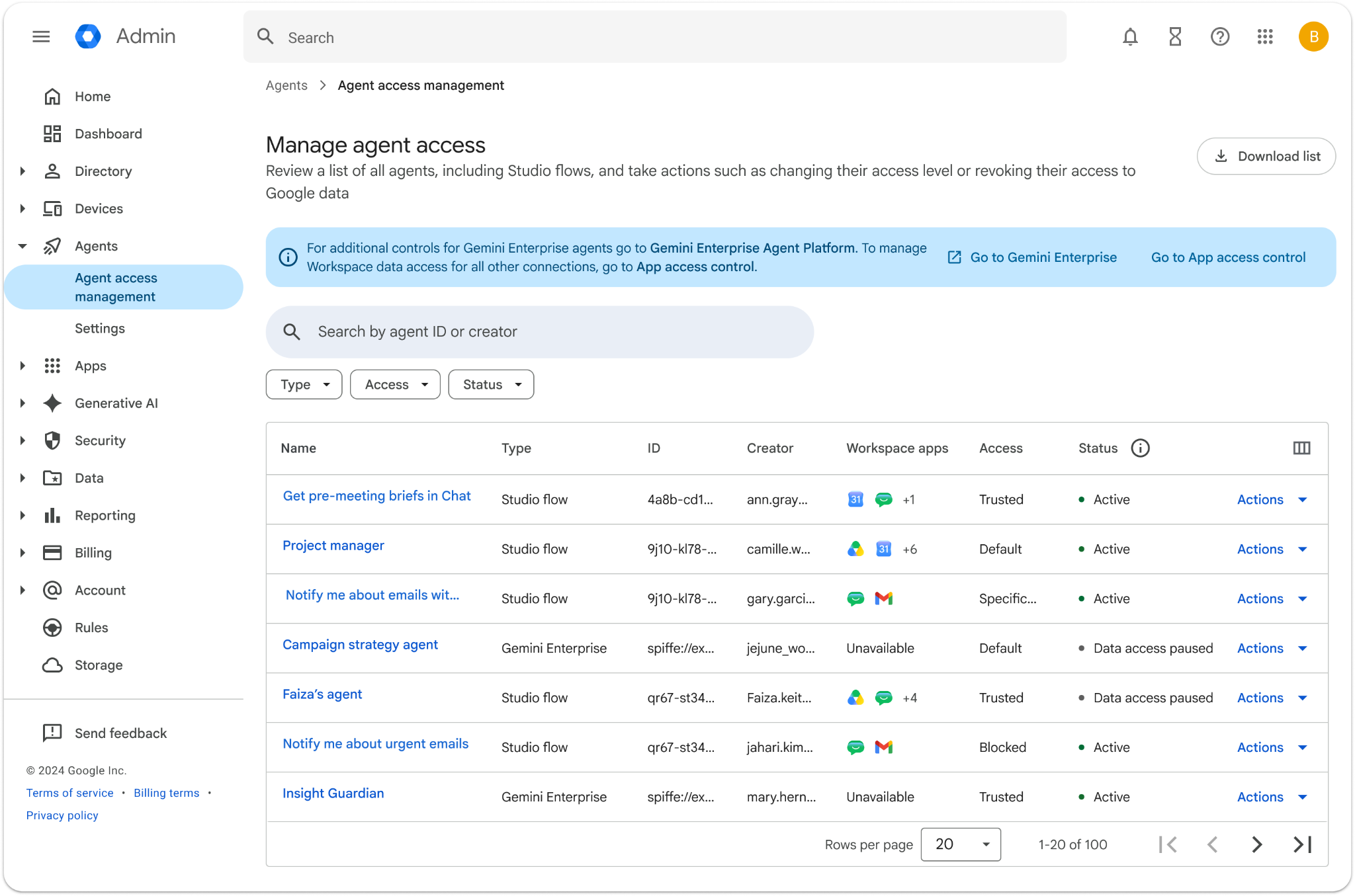Click the Agents rocket icon
The height and width of the screenshot is (896, 1355).
52,246
